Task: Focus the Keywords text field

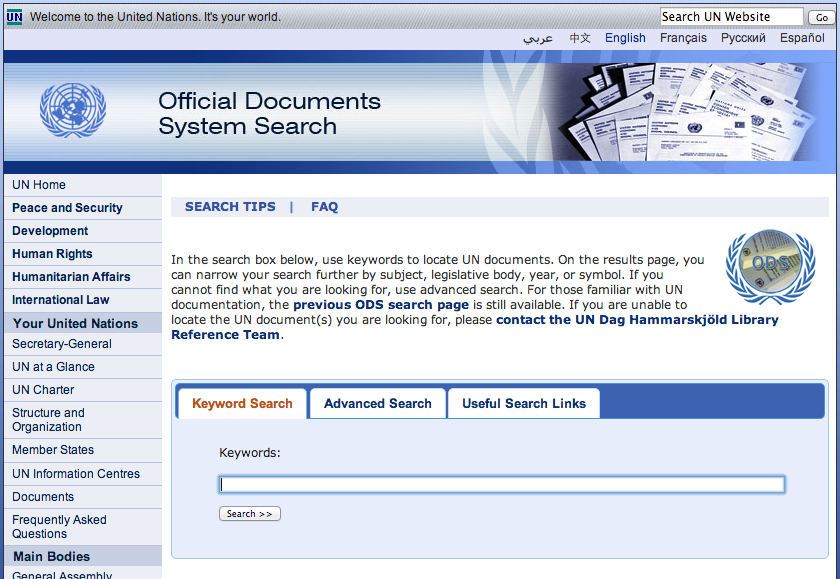Action: (x=502, y=485)
